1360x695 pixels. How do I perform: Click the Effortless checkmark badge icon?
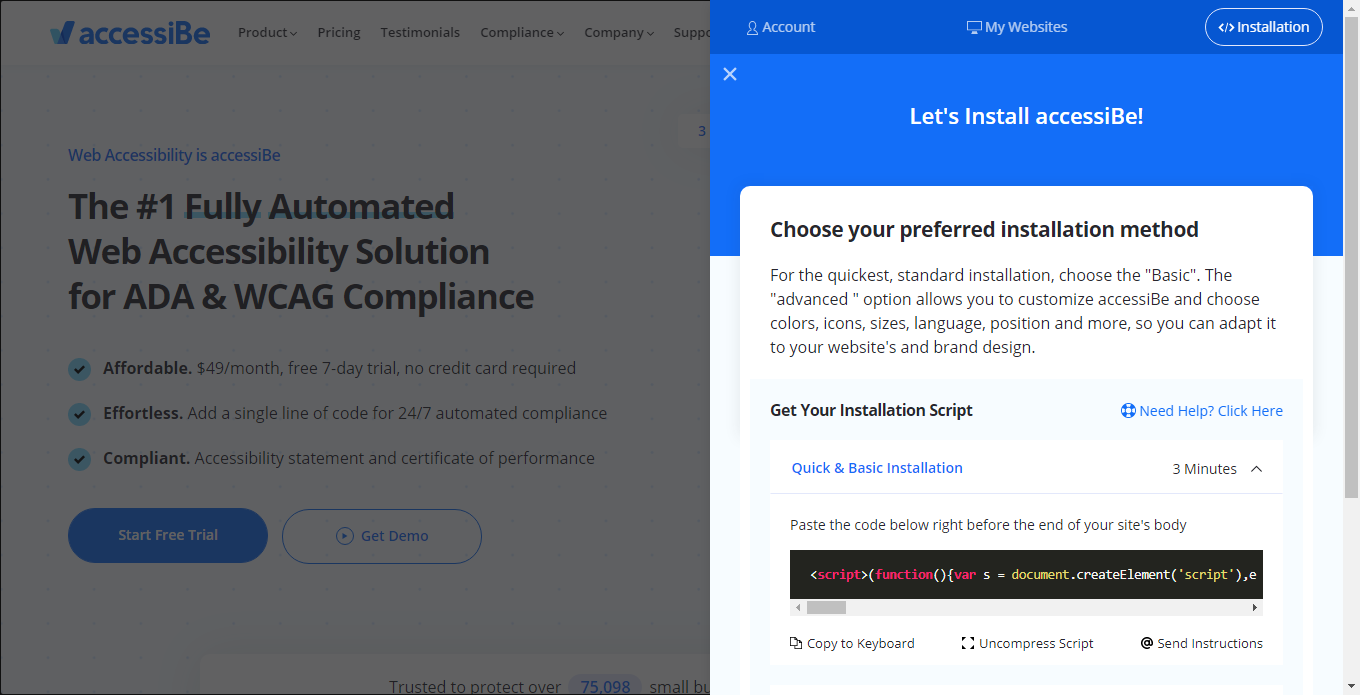pyautogui.click(x=80, y=414)
